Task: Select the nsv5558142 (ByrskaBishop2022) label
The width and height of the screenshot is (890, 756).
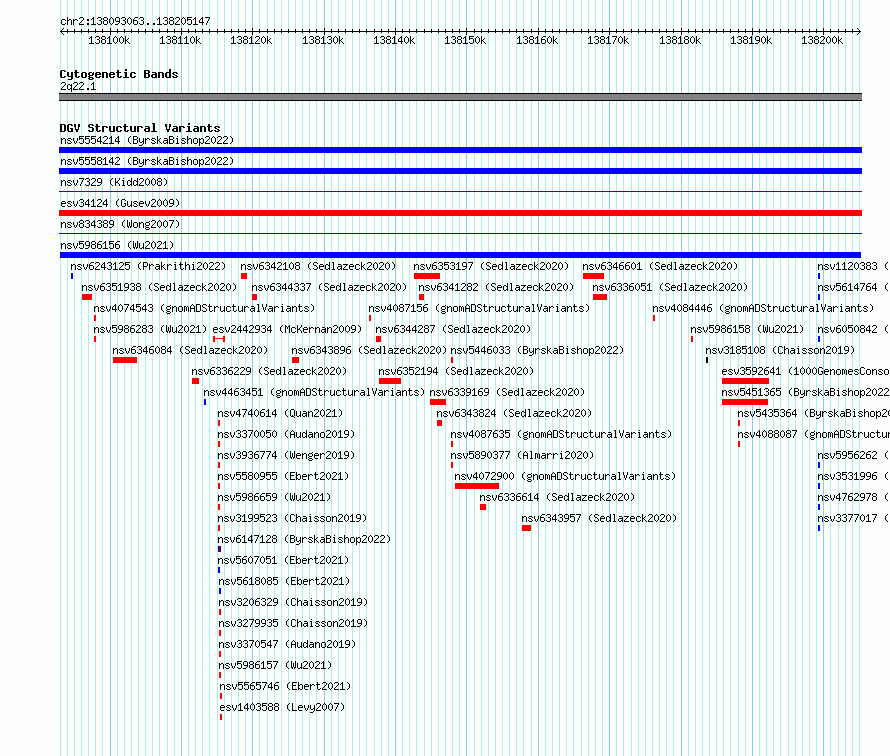Action: (x=147, y=161)
